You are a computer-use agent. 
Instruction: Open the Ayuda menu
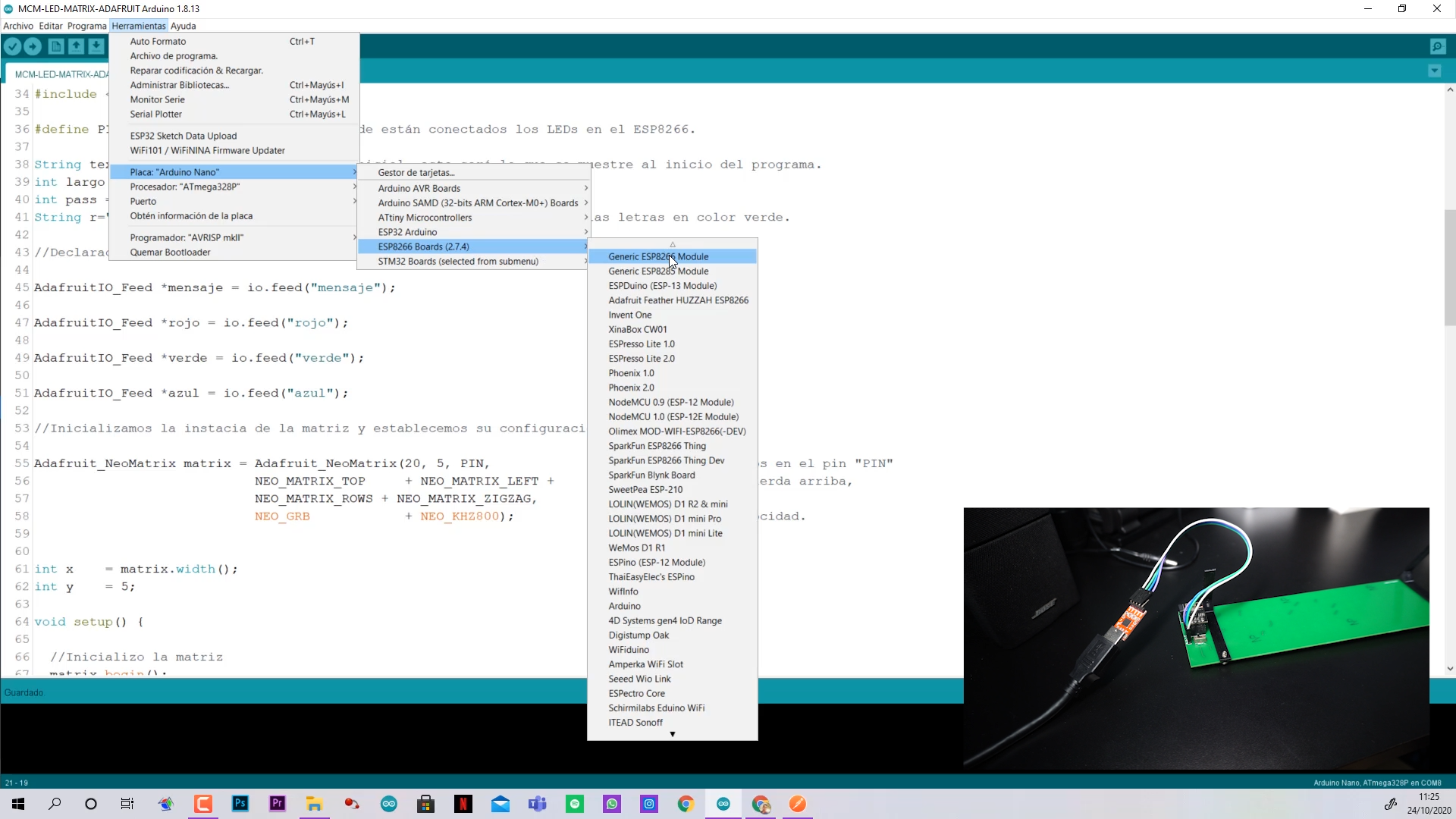point(183,26)
